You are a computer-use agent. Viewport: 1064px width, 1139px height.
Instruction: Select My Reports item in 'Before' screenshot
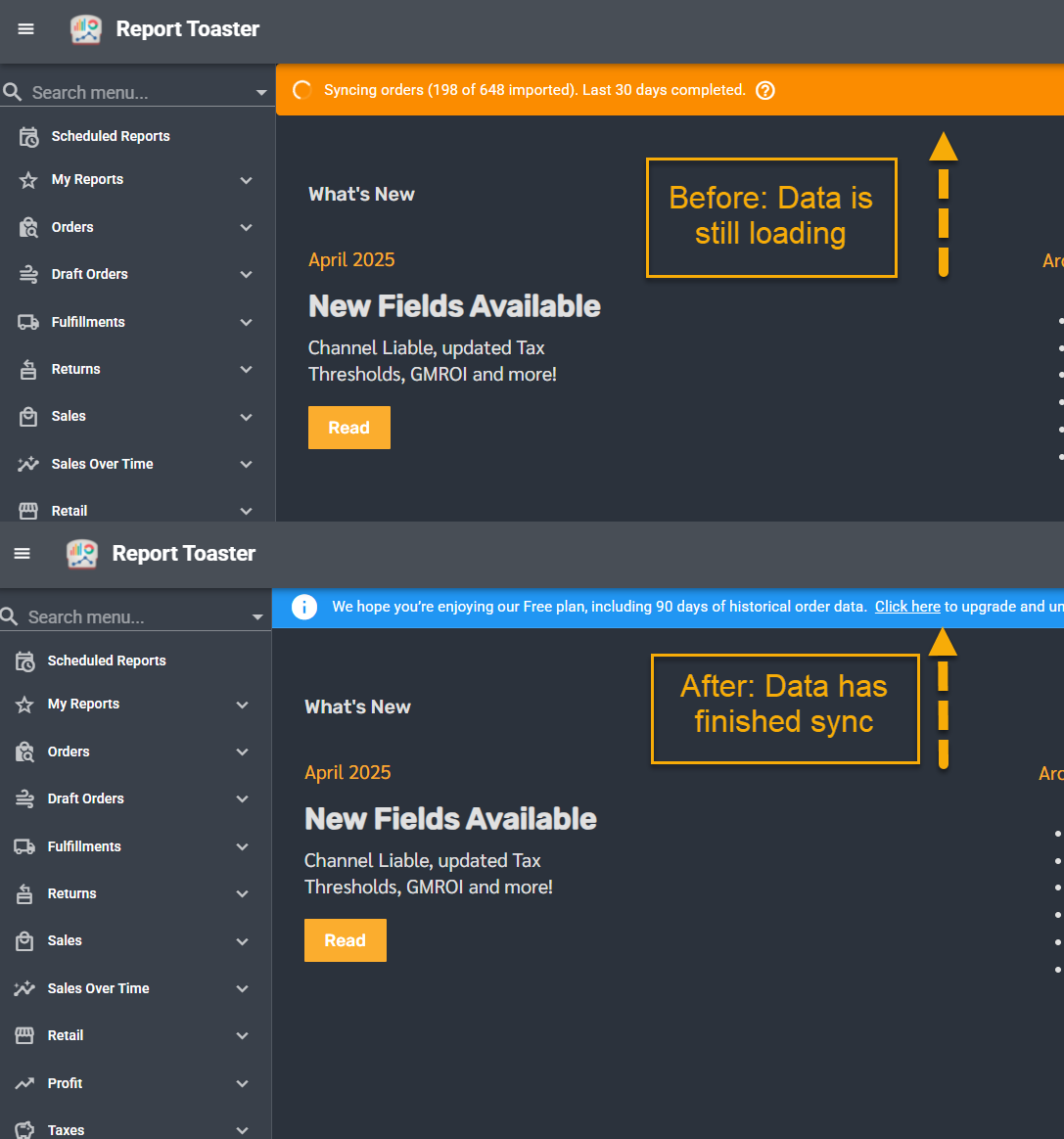point(87,180)
